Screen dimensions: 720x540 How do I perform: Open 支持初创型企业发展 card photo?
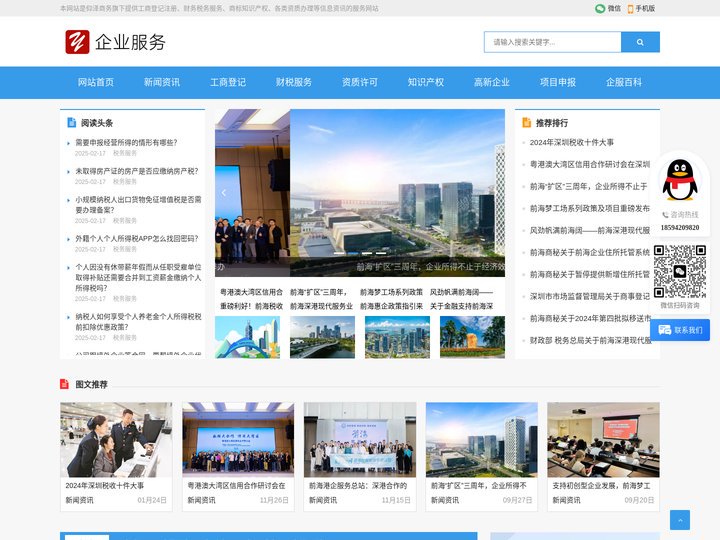[603, 440]
